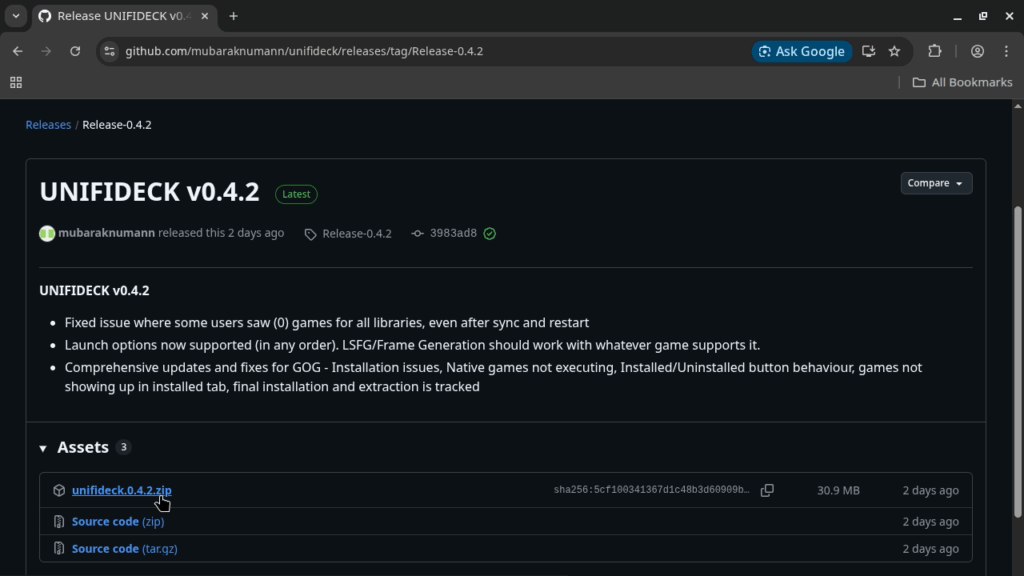Open Chrome's three-dot menu
Image resolution: width=1024 pixels, height=576 pixels.
[x=1006, y=51]
